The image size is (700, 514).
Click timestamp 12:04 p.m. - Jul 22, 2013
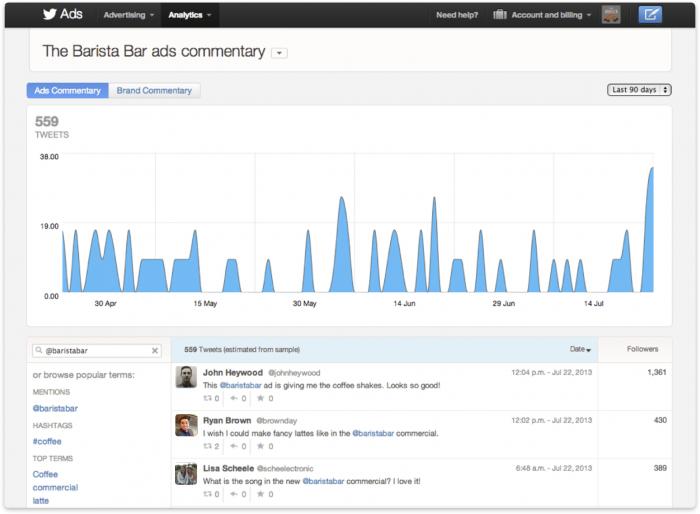[551, 372]
